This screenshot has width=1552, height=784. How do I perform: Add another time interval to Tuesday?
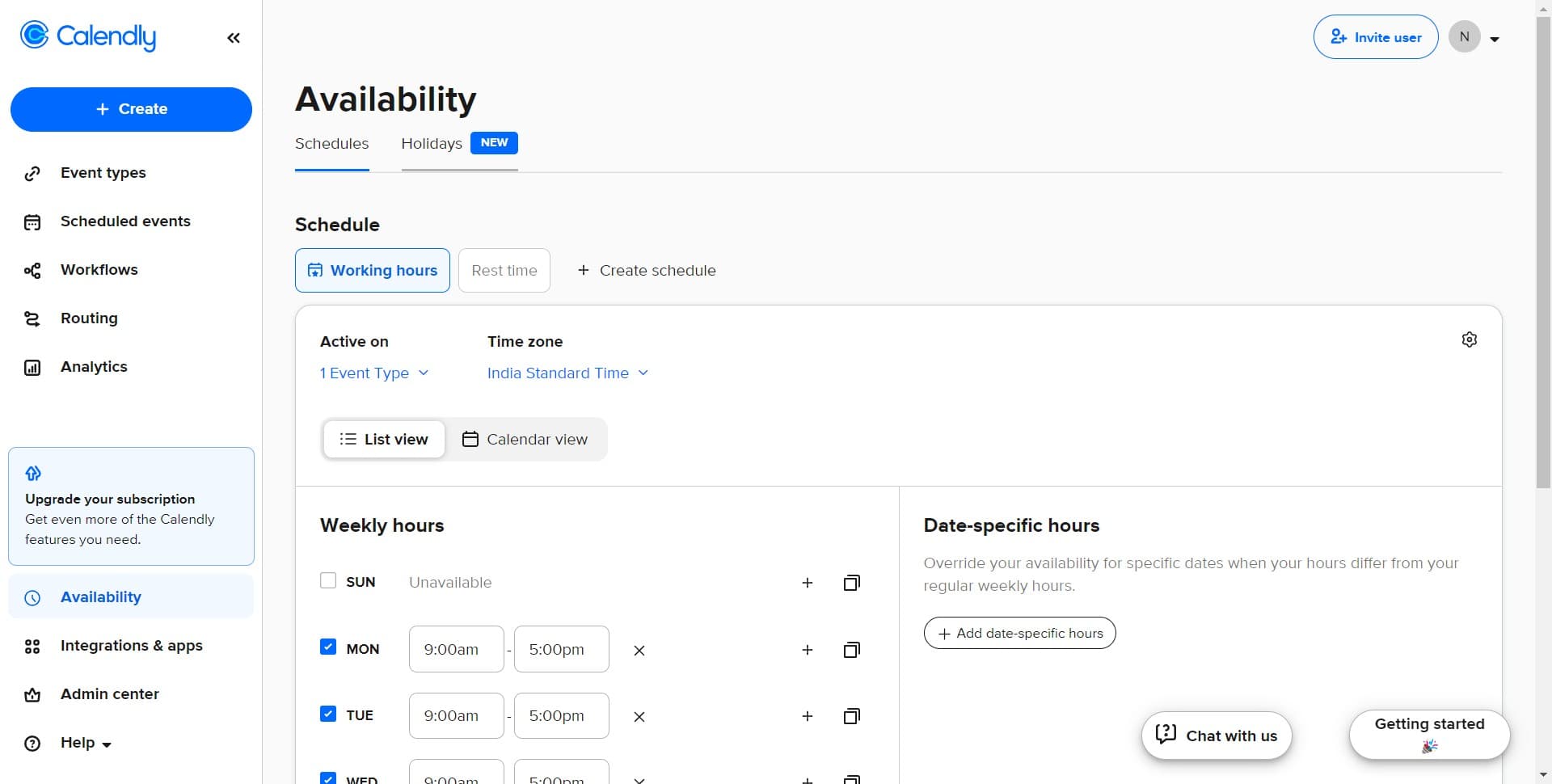point(807,716)
